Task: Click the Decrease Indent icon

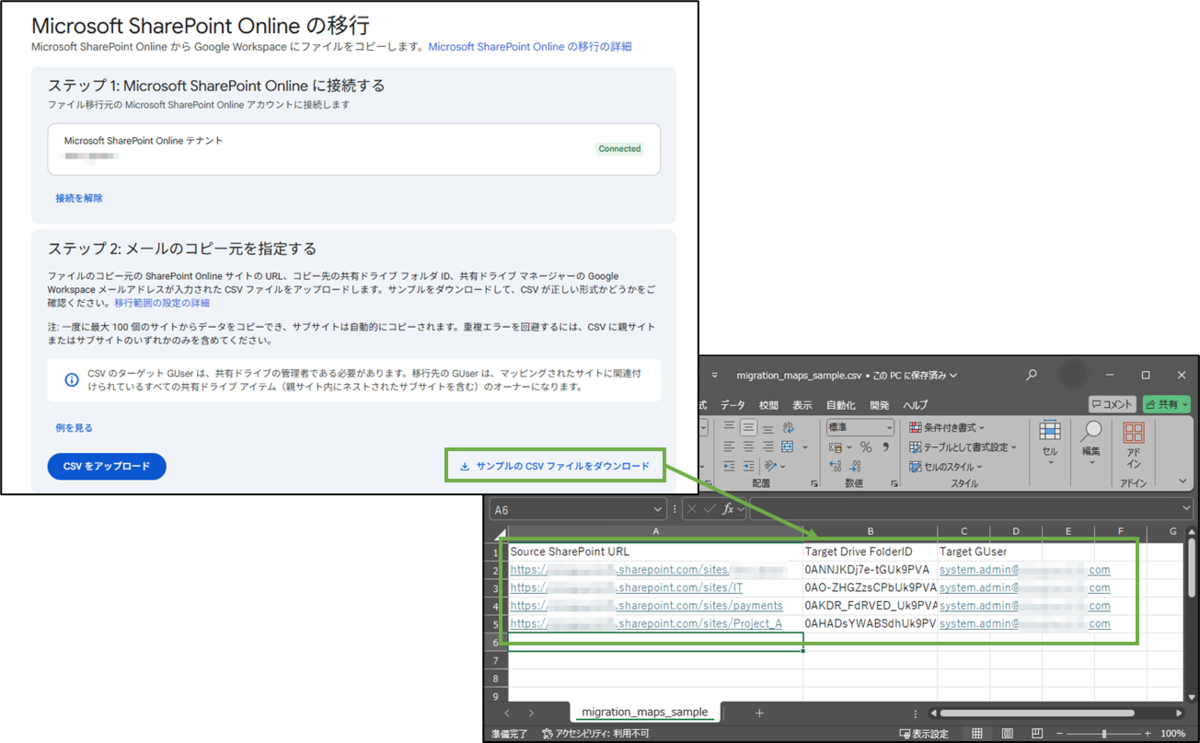Action: 729,466
